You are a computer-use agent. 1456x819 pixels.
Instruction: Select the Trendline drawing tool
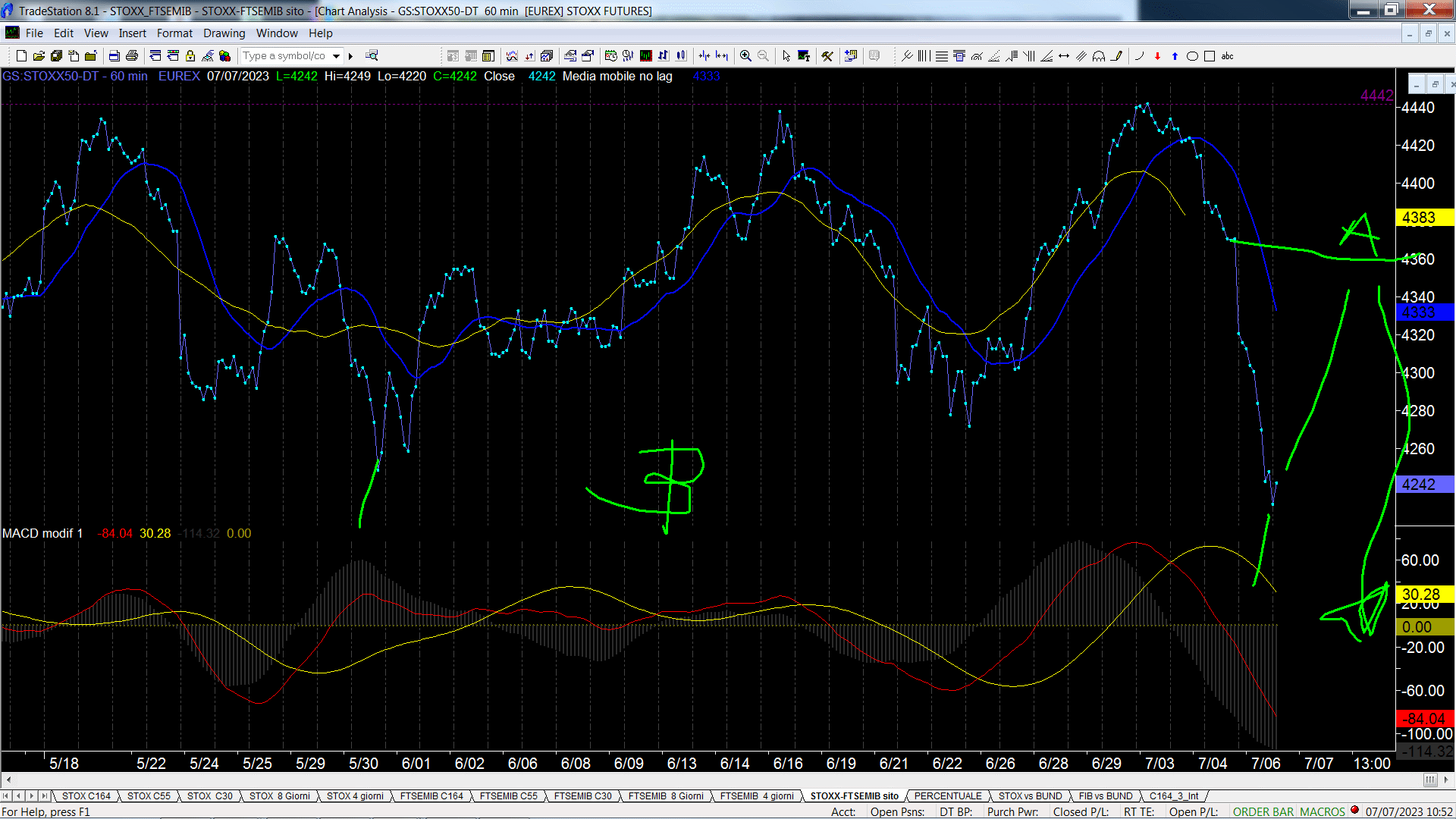pyautogui.click(x=907, y=56)
